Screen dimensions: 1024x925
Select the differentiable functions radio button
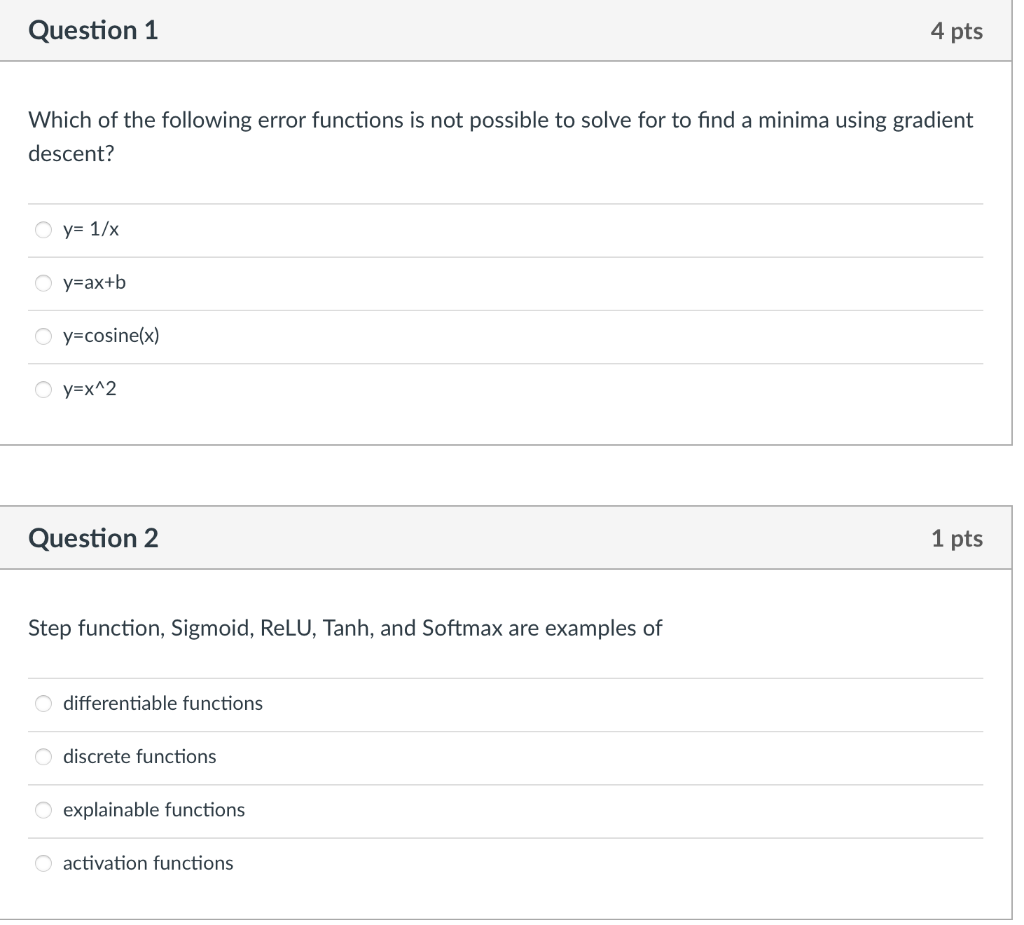[x=43, y=703]
